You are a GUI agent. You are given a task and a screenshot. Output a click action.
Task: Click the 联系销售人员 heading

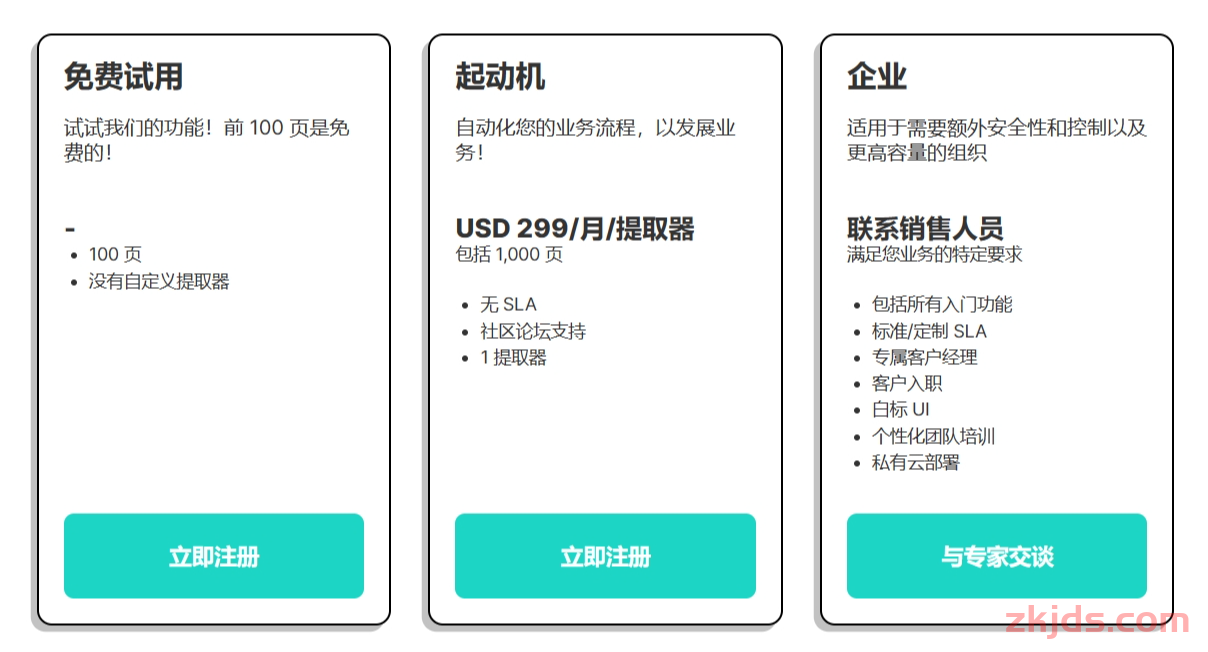925,229
